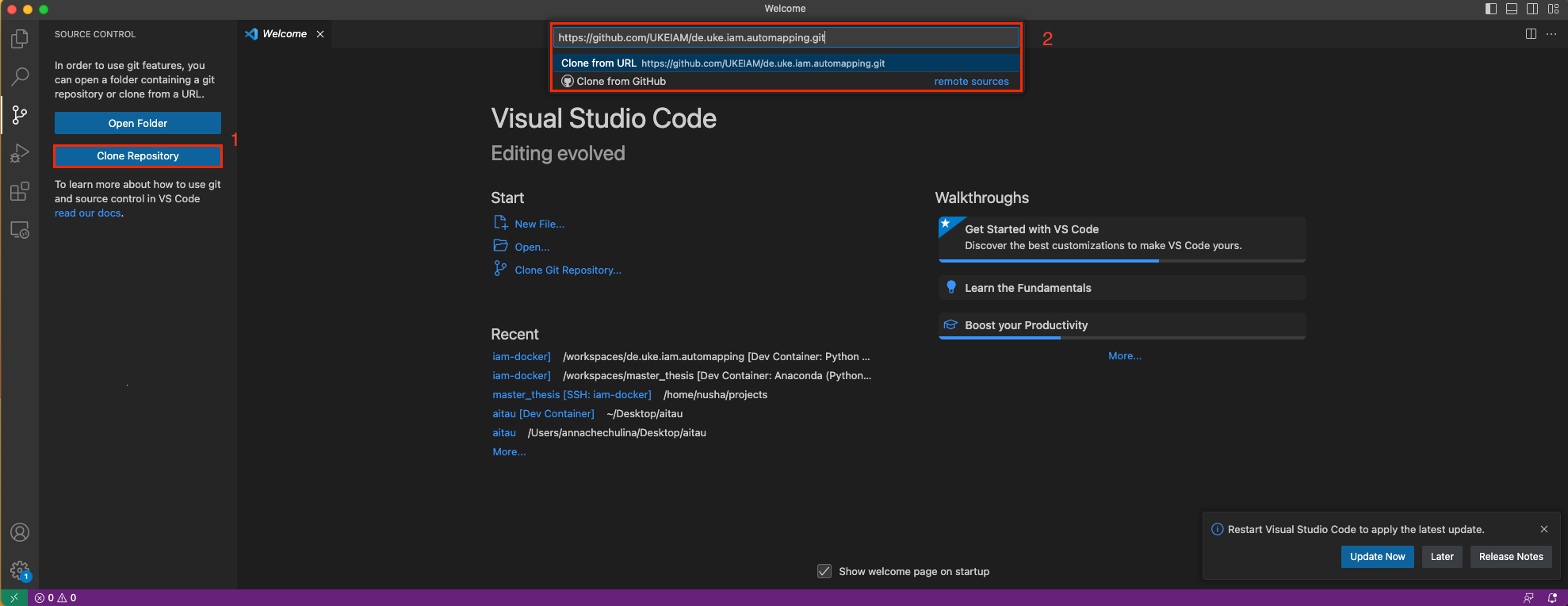
Task: Open recent master_thesis Anaconda Dev Container entry
Action: tap(522, 376)
